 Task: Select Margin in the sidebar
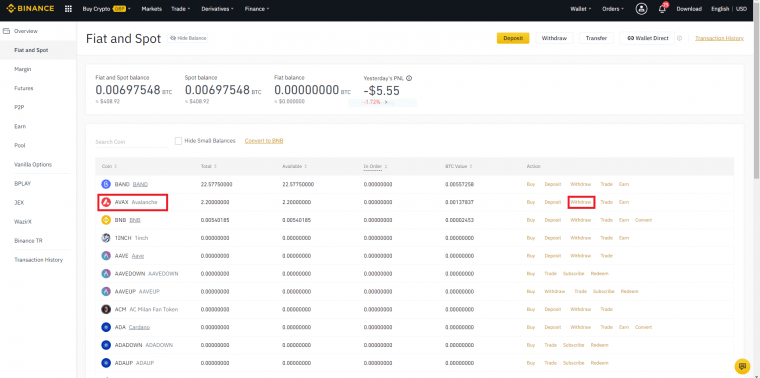[x=23, y=69]
